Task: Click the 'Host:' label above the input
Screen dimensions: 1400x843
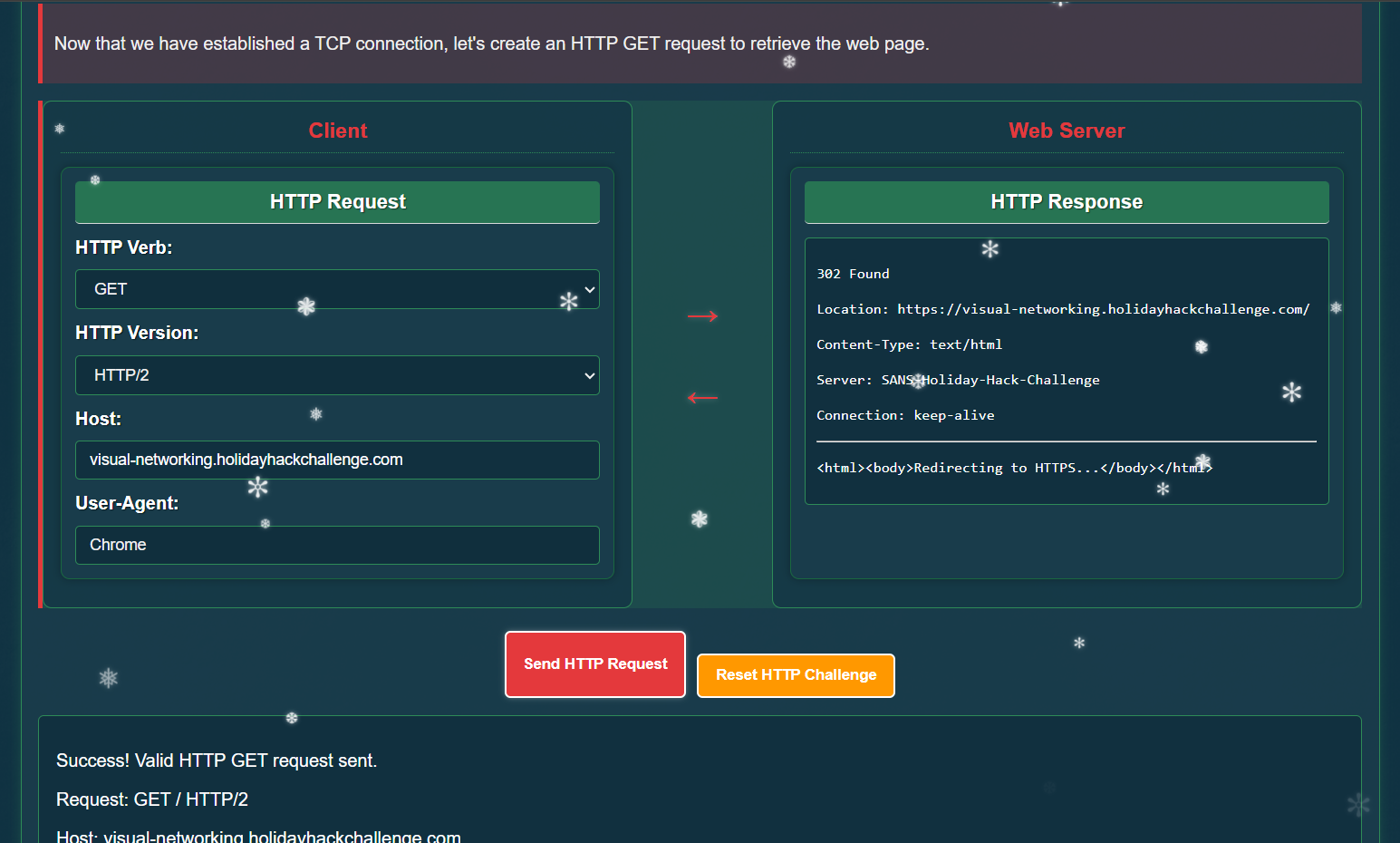Action: (99, 419)
